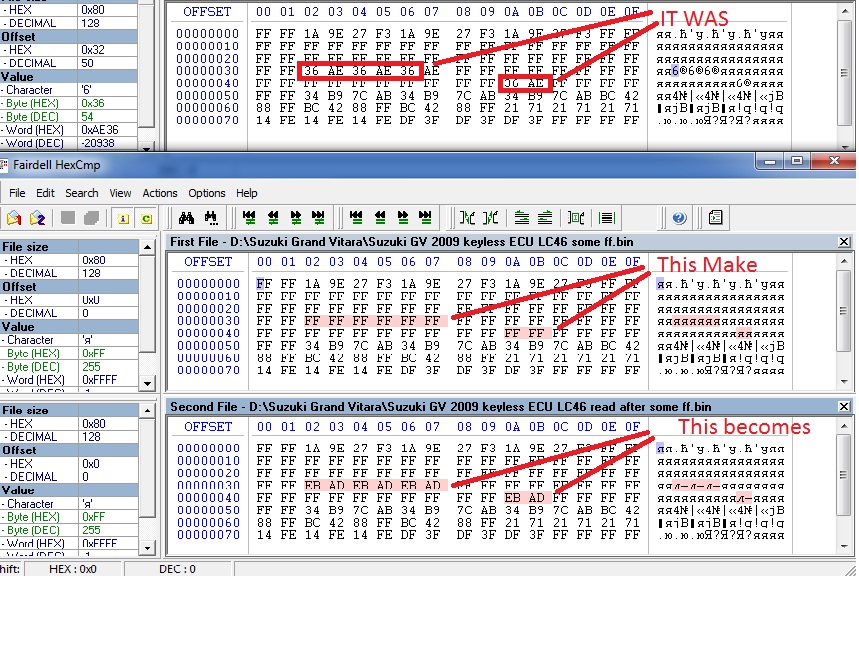Select offset 00000040 row in Second File pane
This screenshot has width=859, height=651.
tap(408, 498)
